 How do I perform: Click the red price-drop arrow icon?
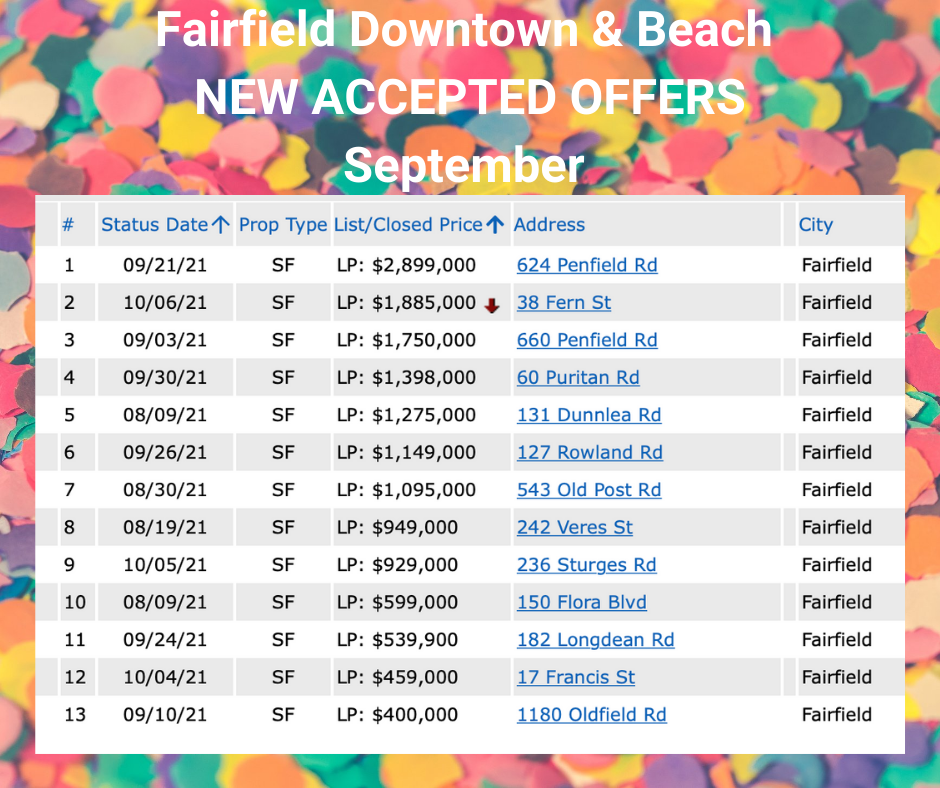click(492, 306)
